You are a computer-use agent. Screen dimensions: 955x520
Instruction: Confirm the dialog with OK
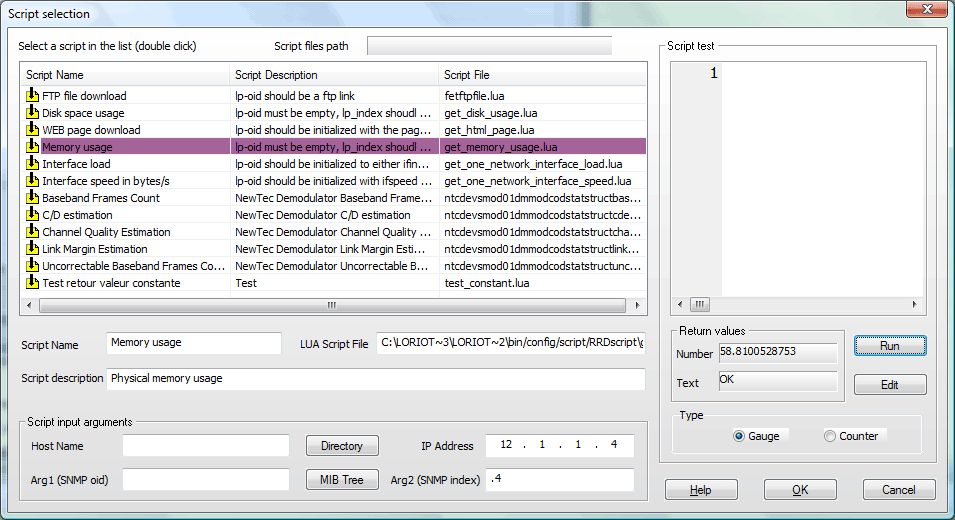pyautogui.click(x=800, y=490)
